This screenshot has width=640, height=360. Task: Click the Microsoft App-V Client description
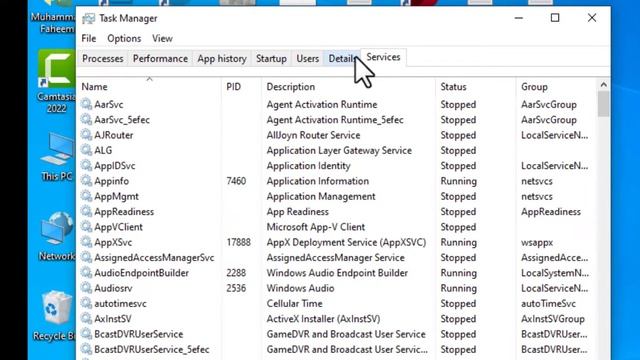316,227
